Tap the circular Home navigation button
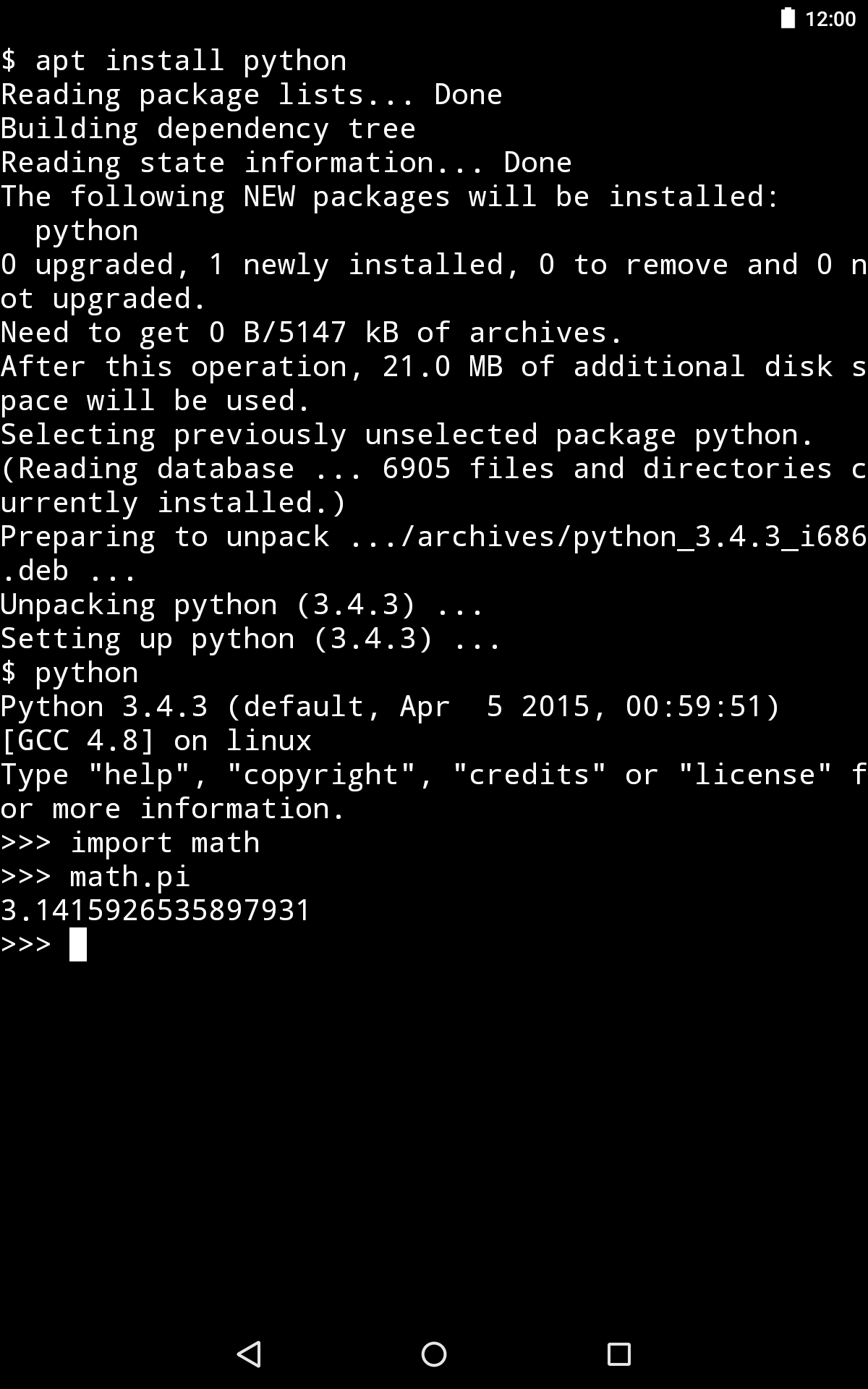This screenshot has height=1389, width=868. click(x=434, y=1354)
